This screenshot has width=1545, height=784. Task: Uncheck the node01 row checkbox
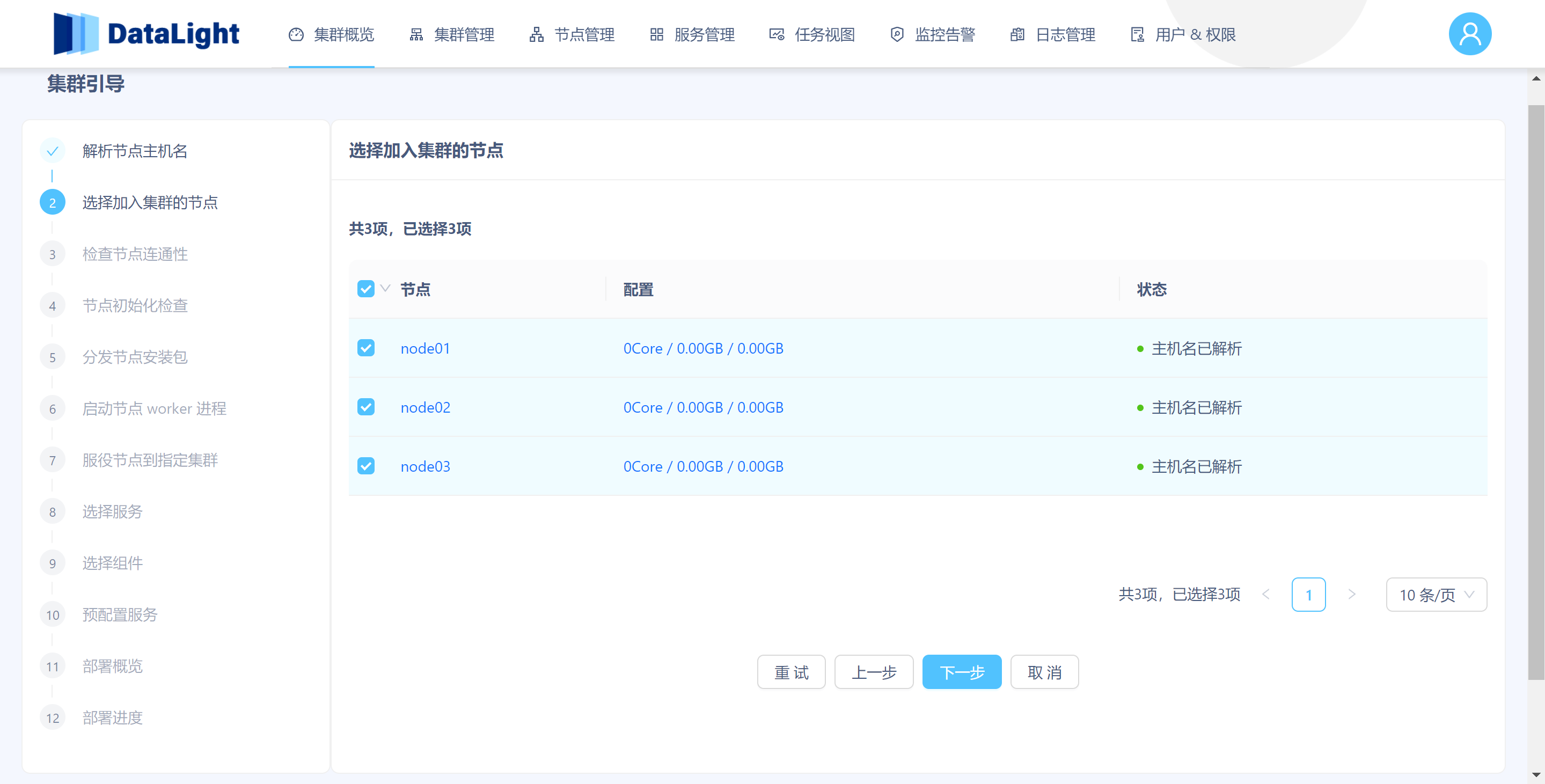pyautogui.click(x=366, y=348)
